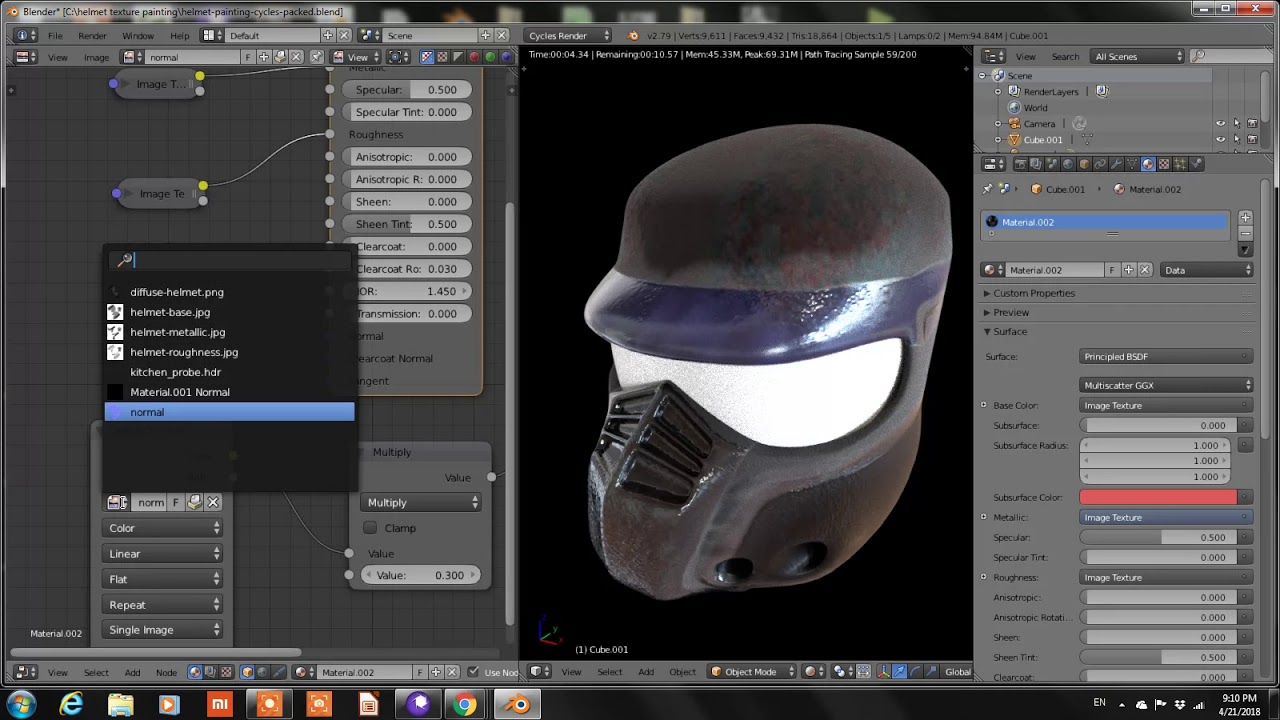This screenshot has height=720, width=1280.
Task: Open the Render properties tab icon
Action: [x=1020, y=164]
